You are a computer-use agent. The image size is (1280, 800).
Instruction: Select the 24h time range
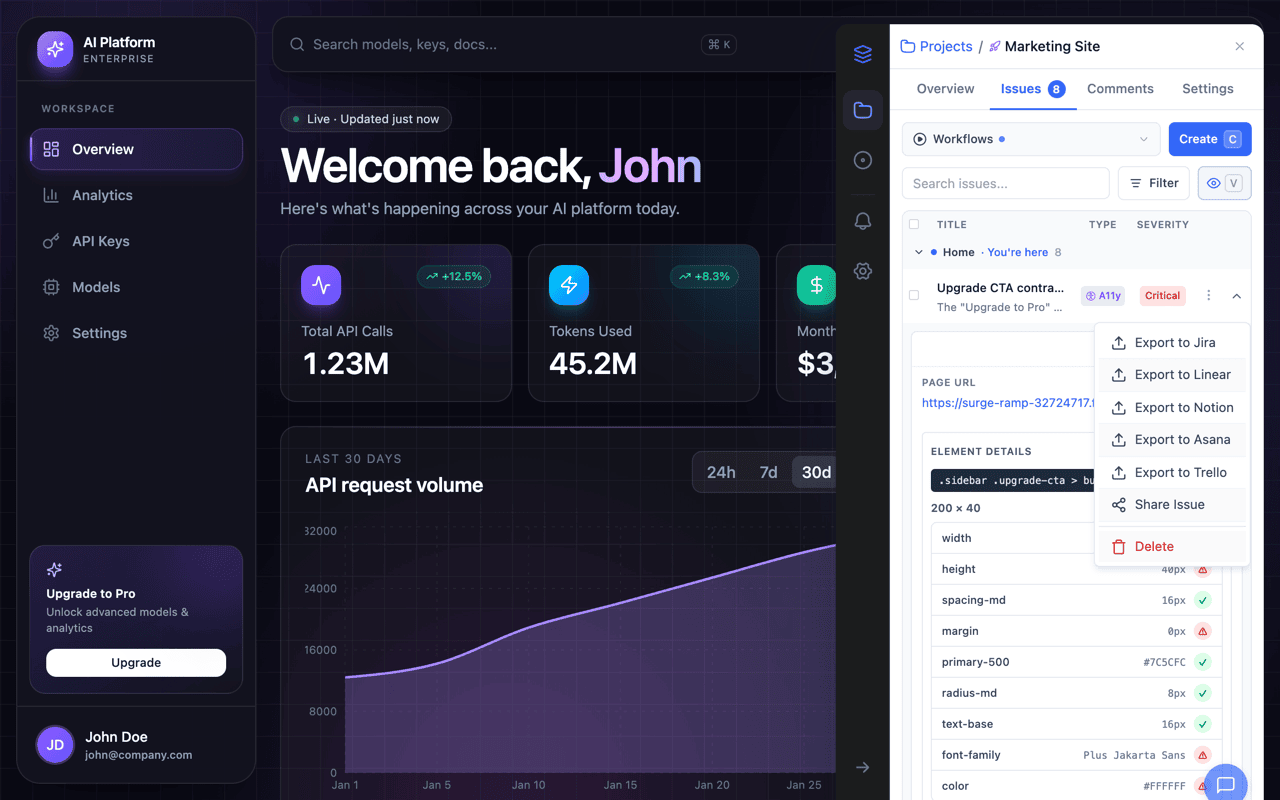click(721, 472)
